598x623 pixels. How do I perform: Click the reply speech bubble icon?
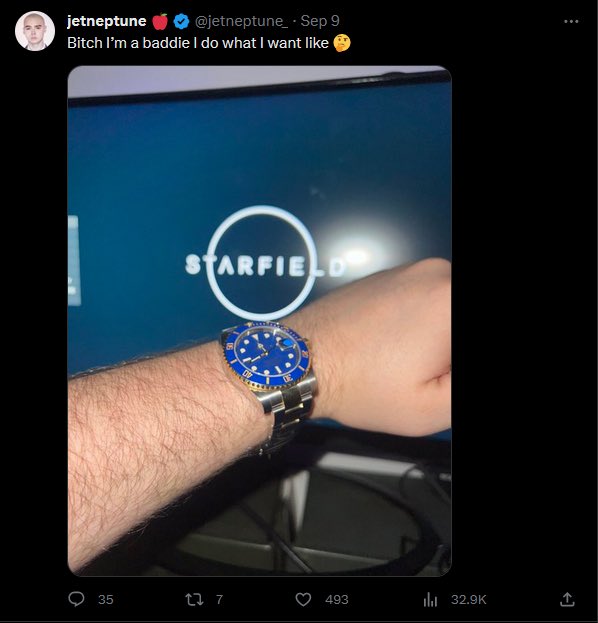[76, 599]
